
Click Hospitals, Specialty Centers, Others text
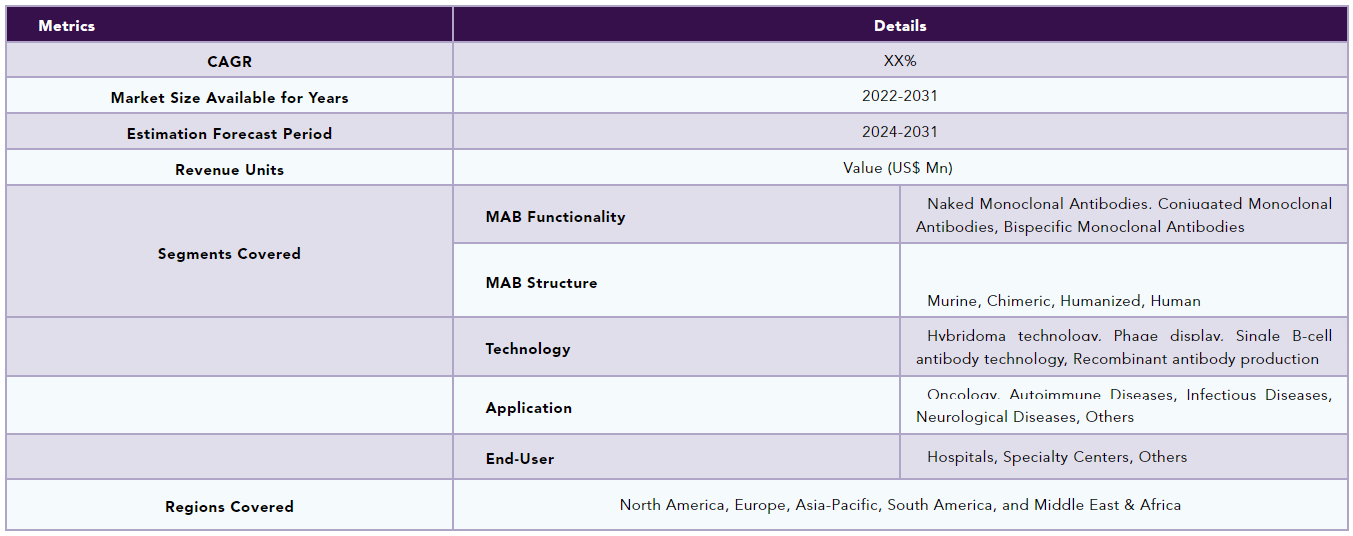[x=1057, y=457]
